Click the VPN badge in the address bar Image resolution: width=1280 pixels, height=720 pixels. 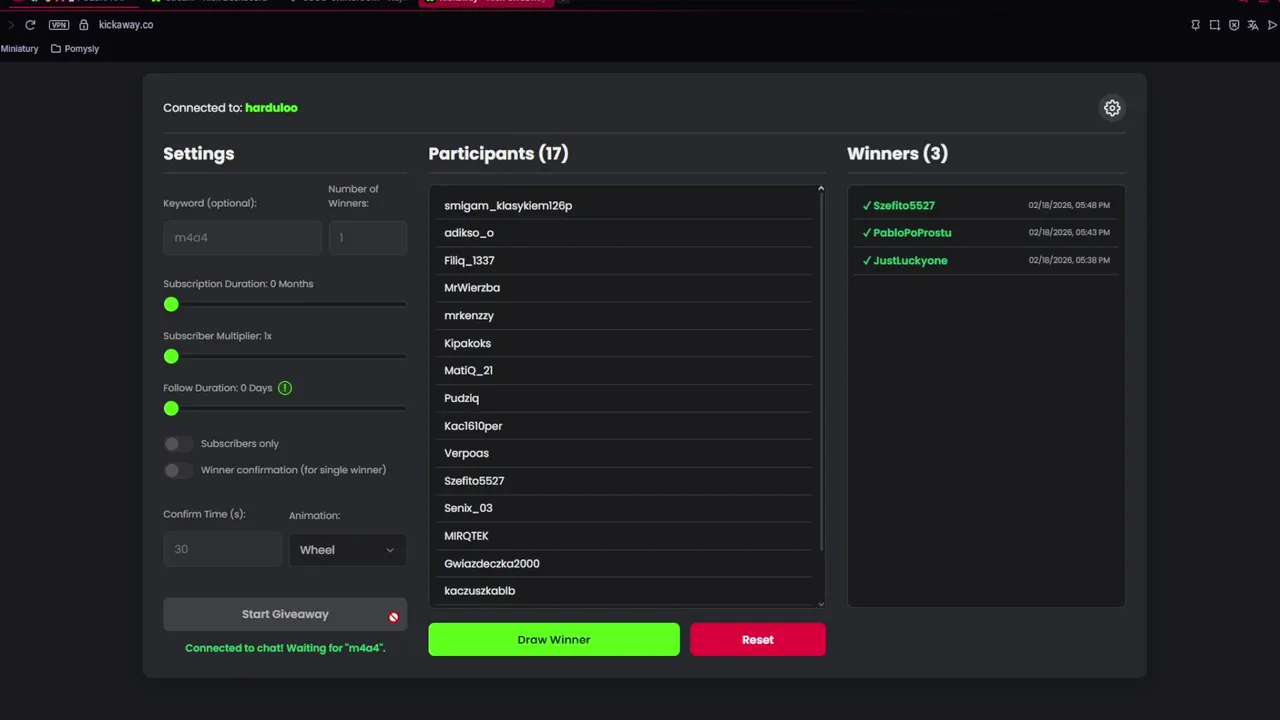[x=59, y=25]
